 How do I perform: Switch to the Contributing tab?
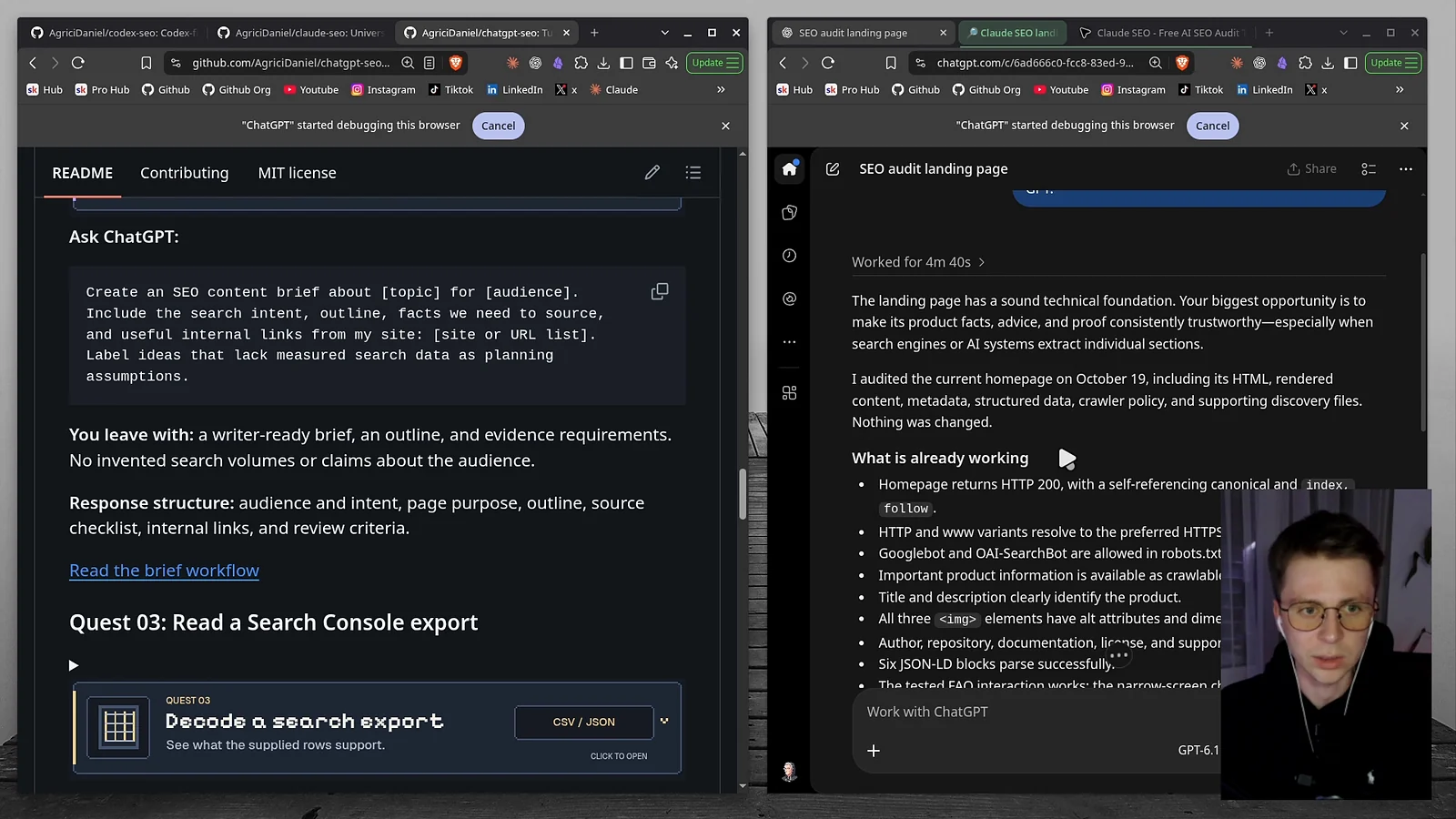point(185,173)
